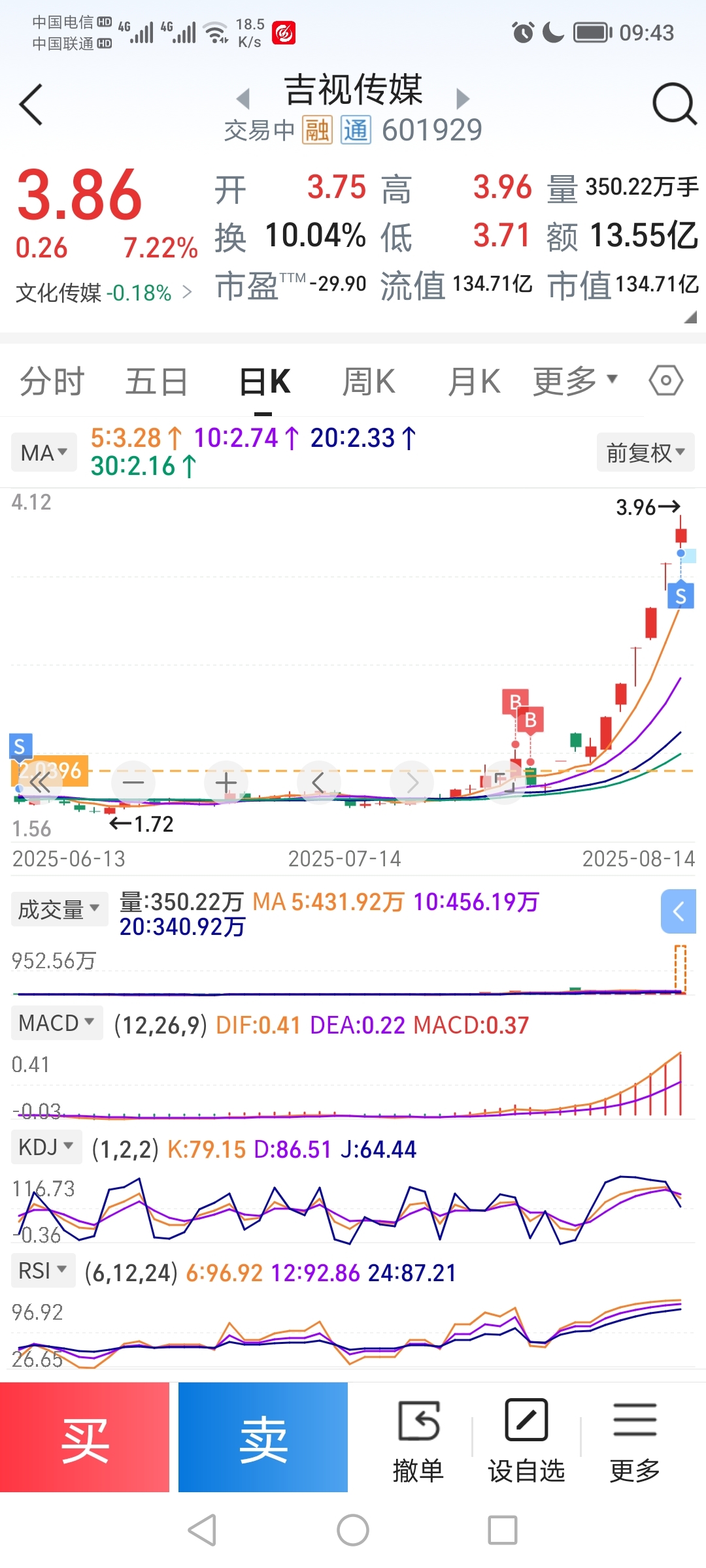
Task: Move chart left with the left chevron
Action: point(319,782)
